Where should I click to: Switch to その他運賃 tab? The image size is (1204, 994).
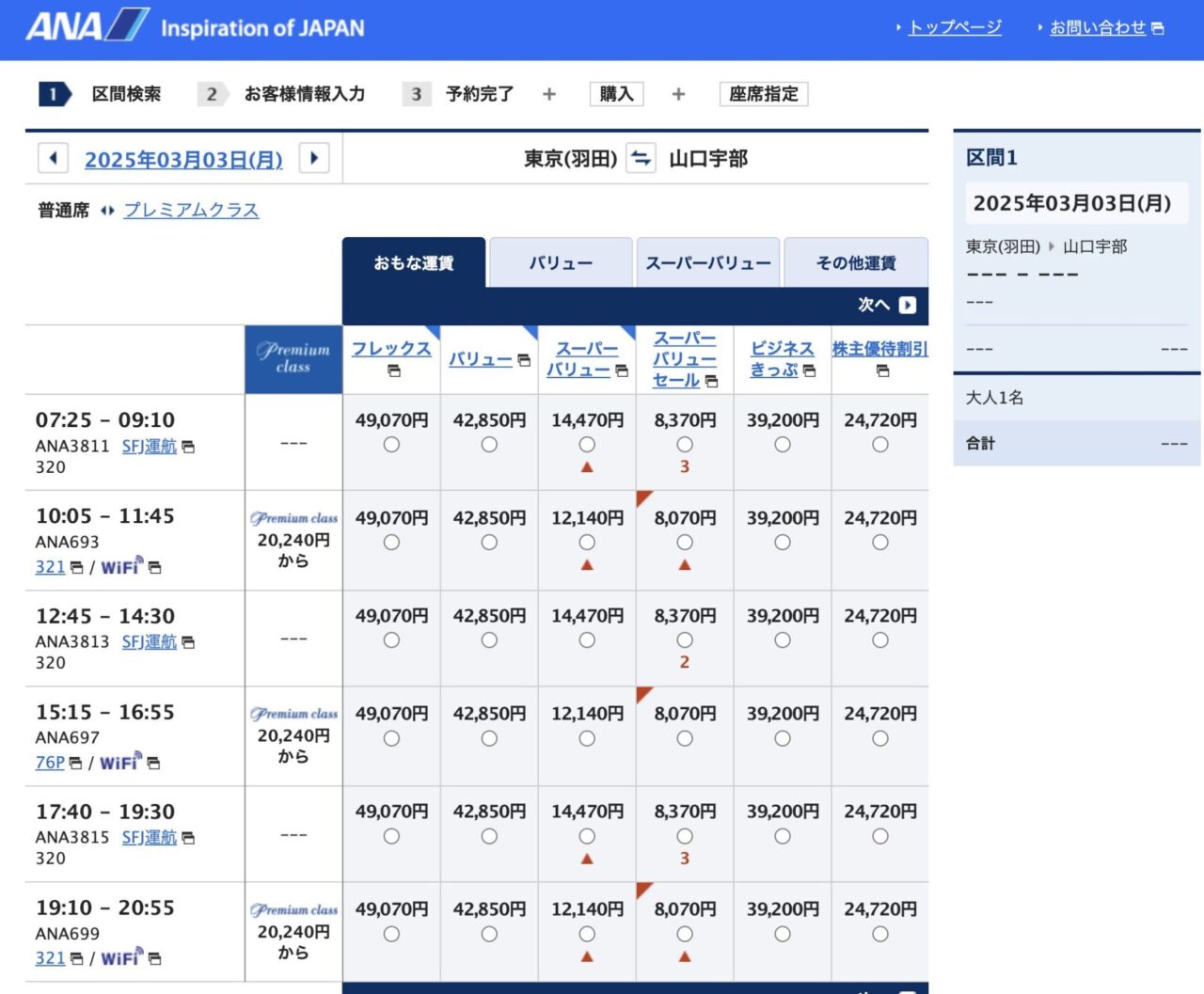click(856, 263)
